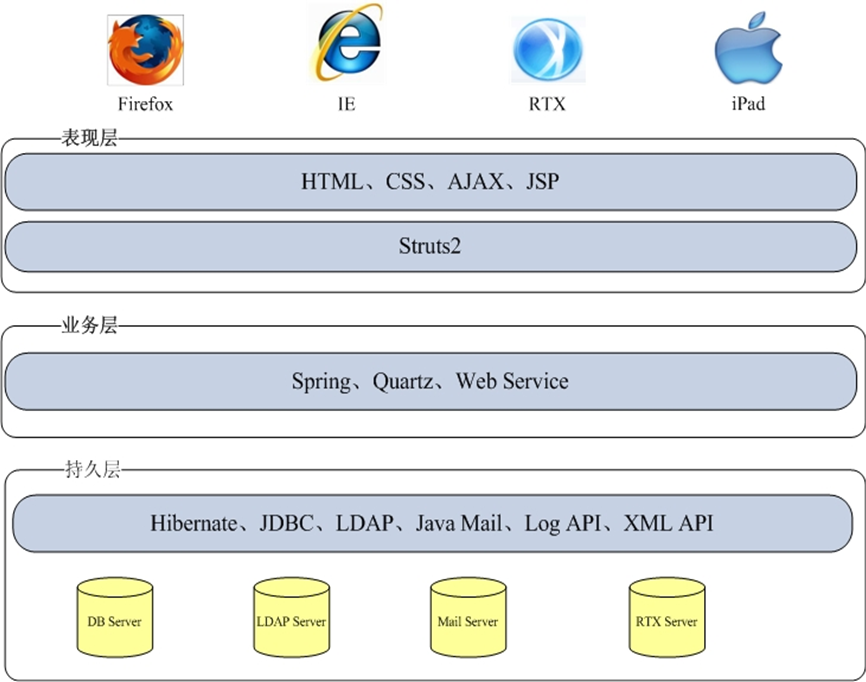Select the Mail Server cylinder
The width and height of the screenshot is (866, 682).
point(467,621)
